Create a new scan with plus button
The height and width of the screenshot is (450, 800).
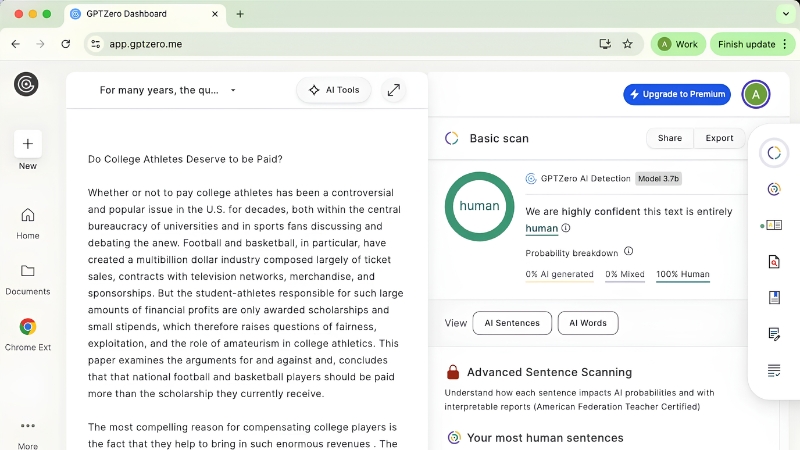click(x=28, y=144)
